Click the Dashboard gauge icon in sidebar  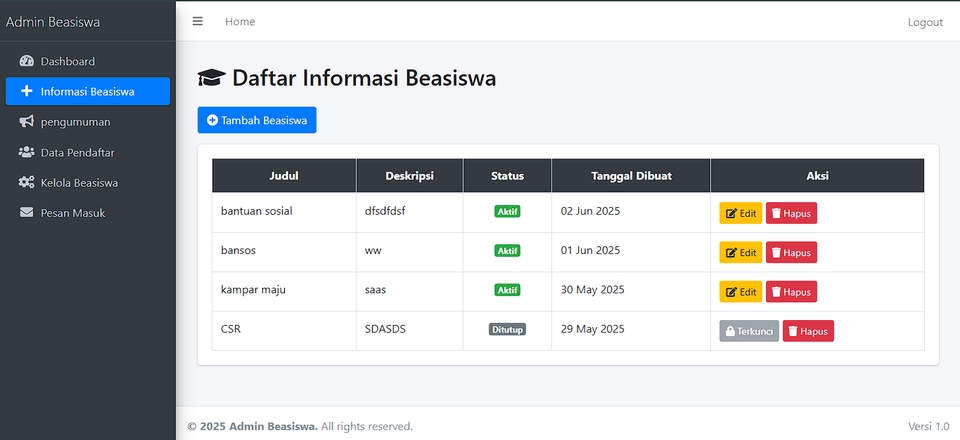click(27, 61)
